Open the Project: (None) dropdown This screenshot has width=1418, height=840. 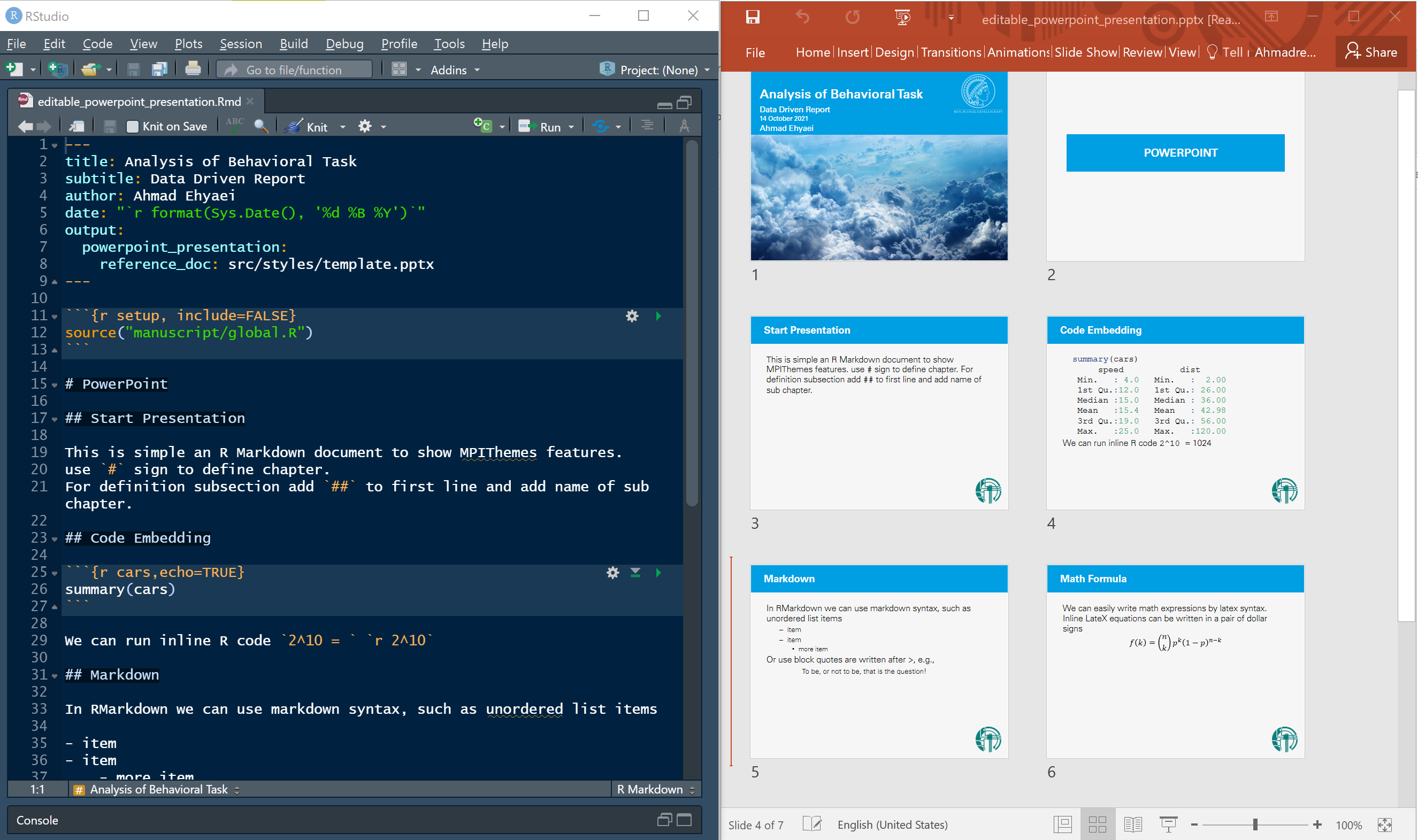pos(654,70)
